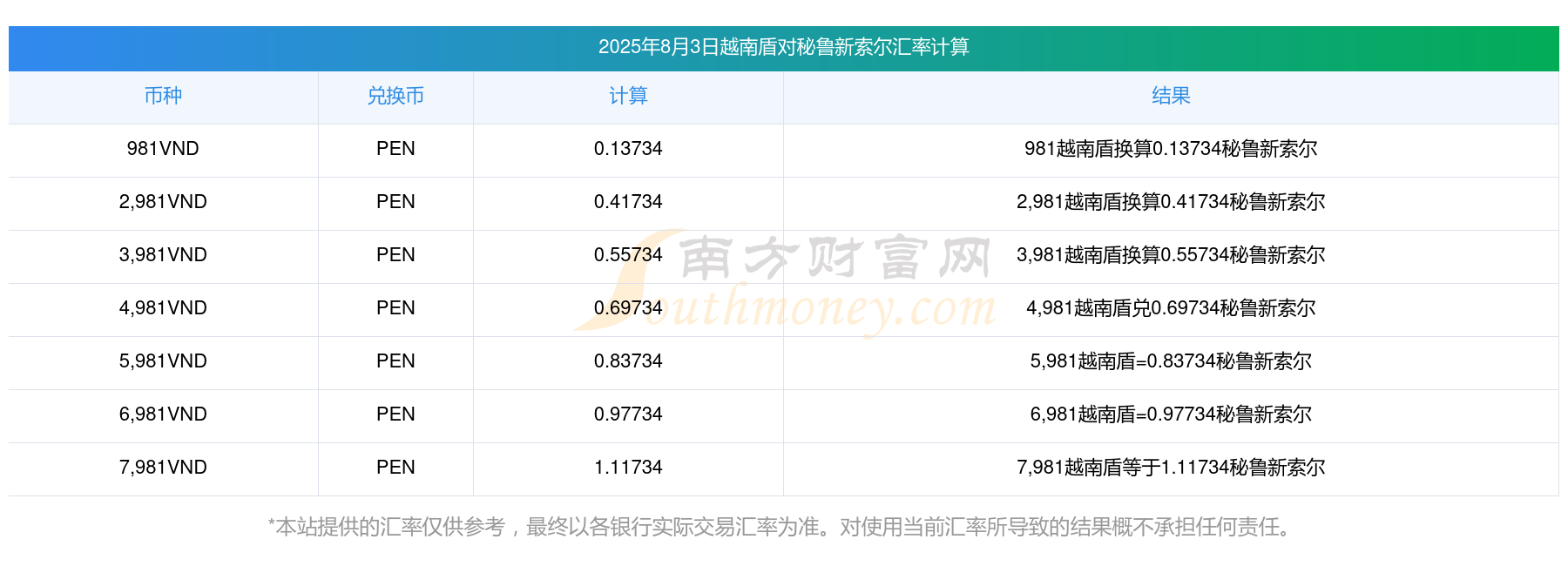Click result 7,981越南盾等于1.11734秘鲁新索尔

point(1171,468)
